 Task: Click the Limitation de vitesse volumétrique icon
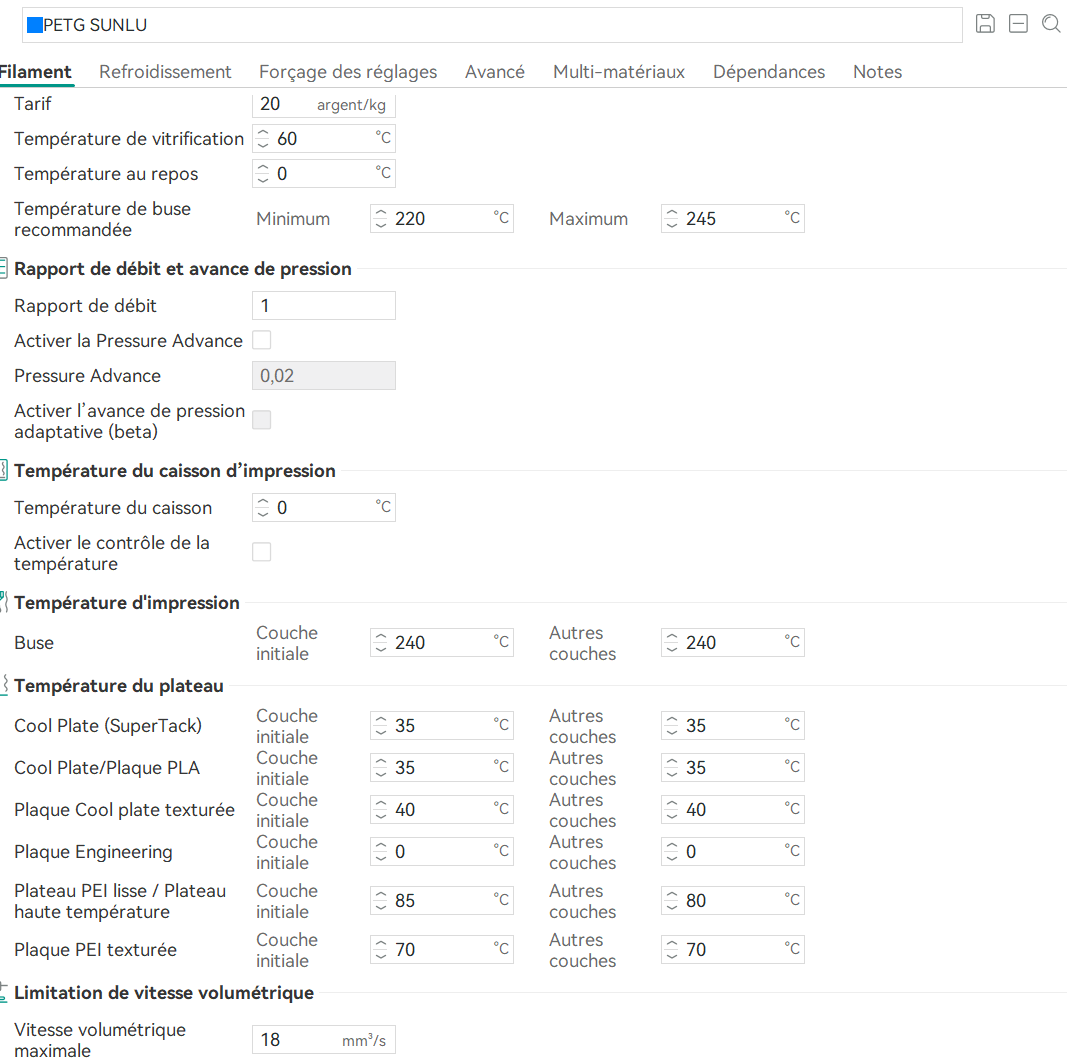4,993
